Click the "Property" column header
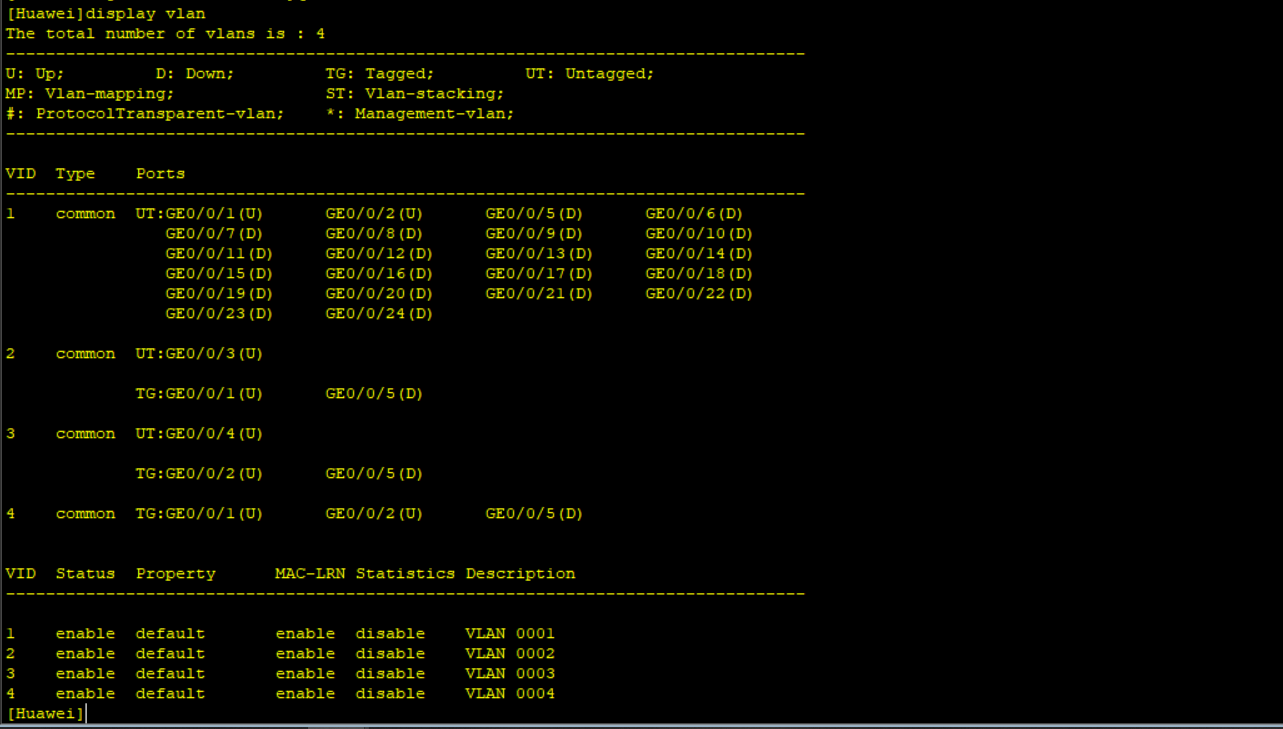The width and height of the screenshot is (1283, 729). 175,573
